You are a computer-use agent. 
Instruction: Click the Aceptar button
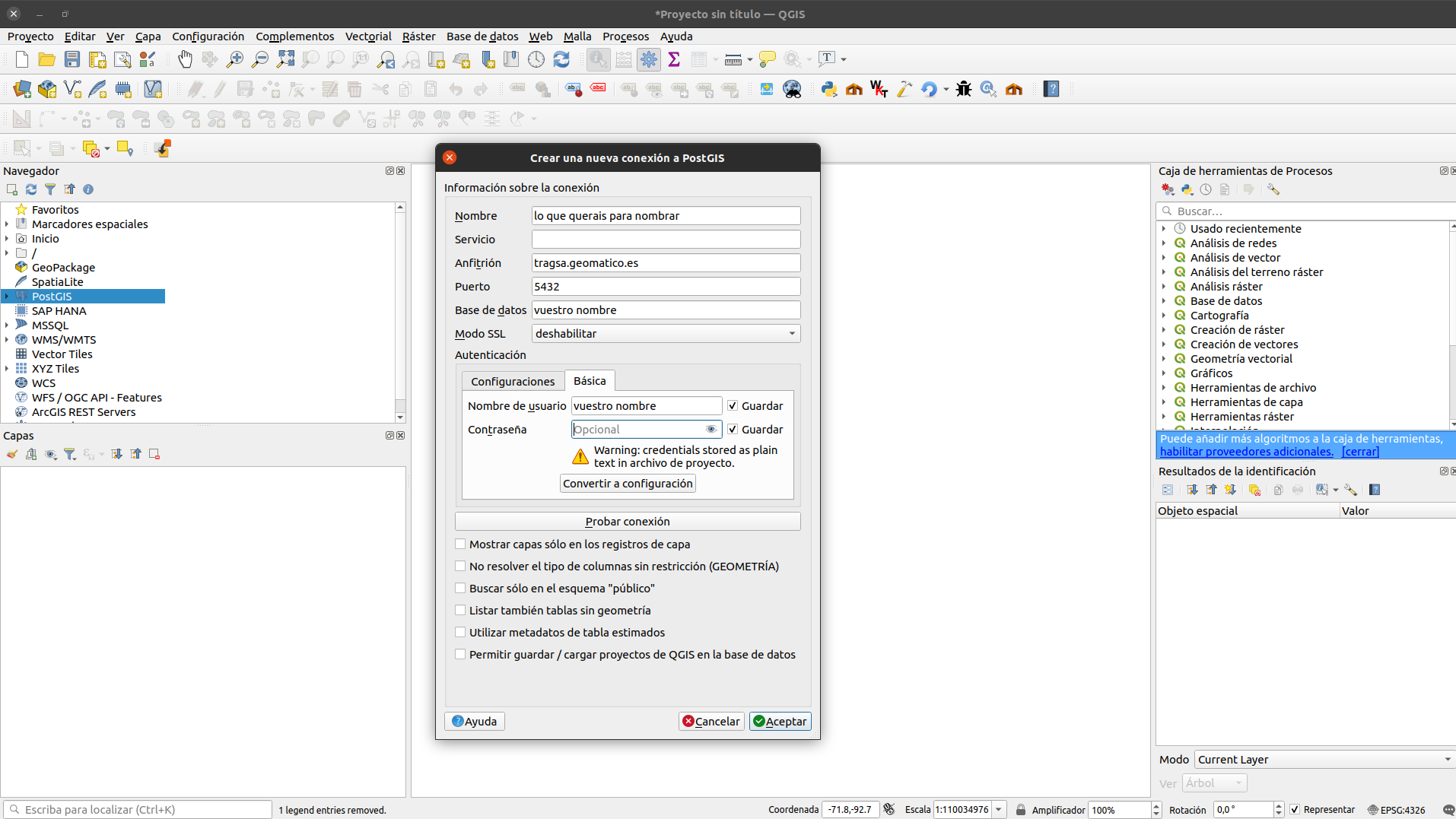pyautogui.click(x=780, y=722)
